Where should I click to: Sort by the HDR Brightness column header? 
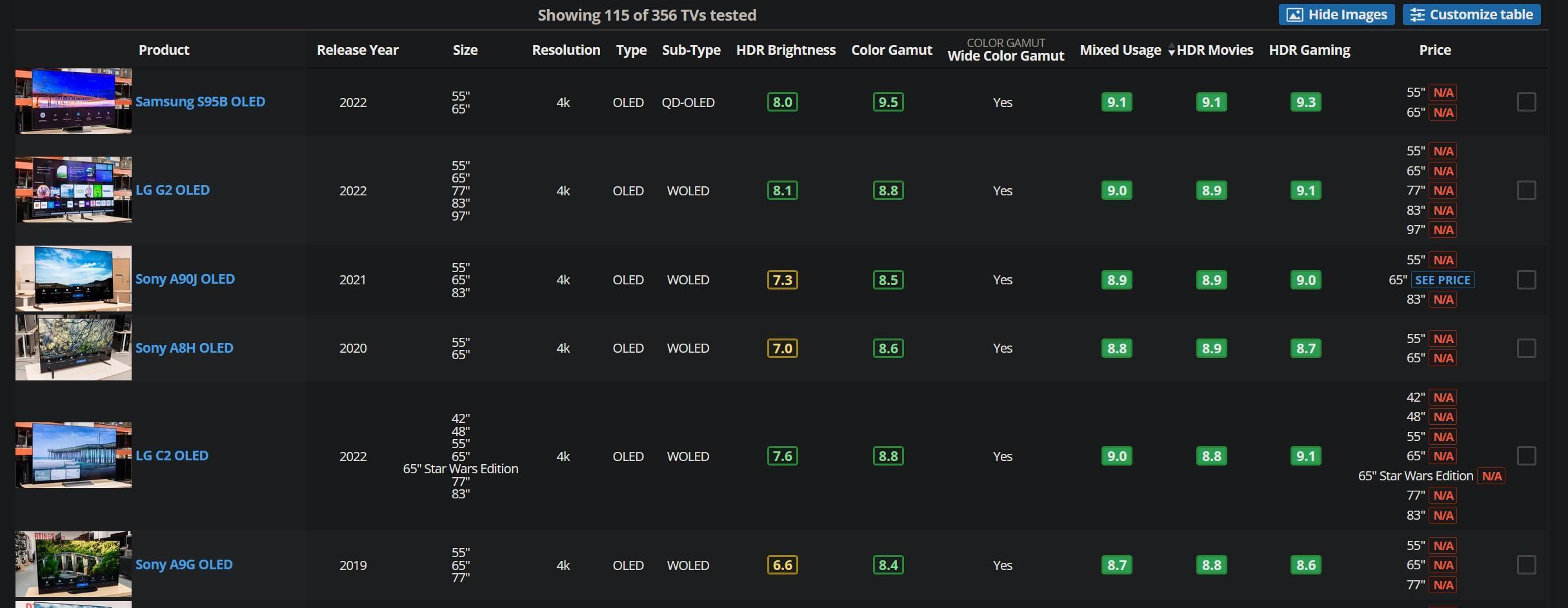785,50
